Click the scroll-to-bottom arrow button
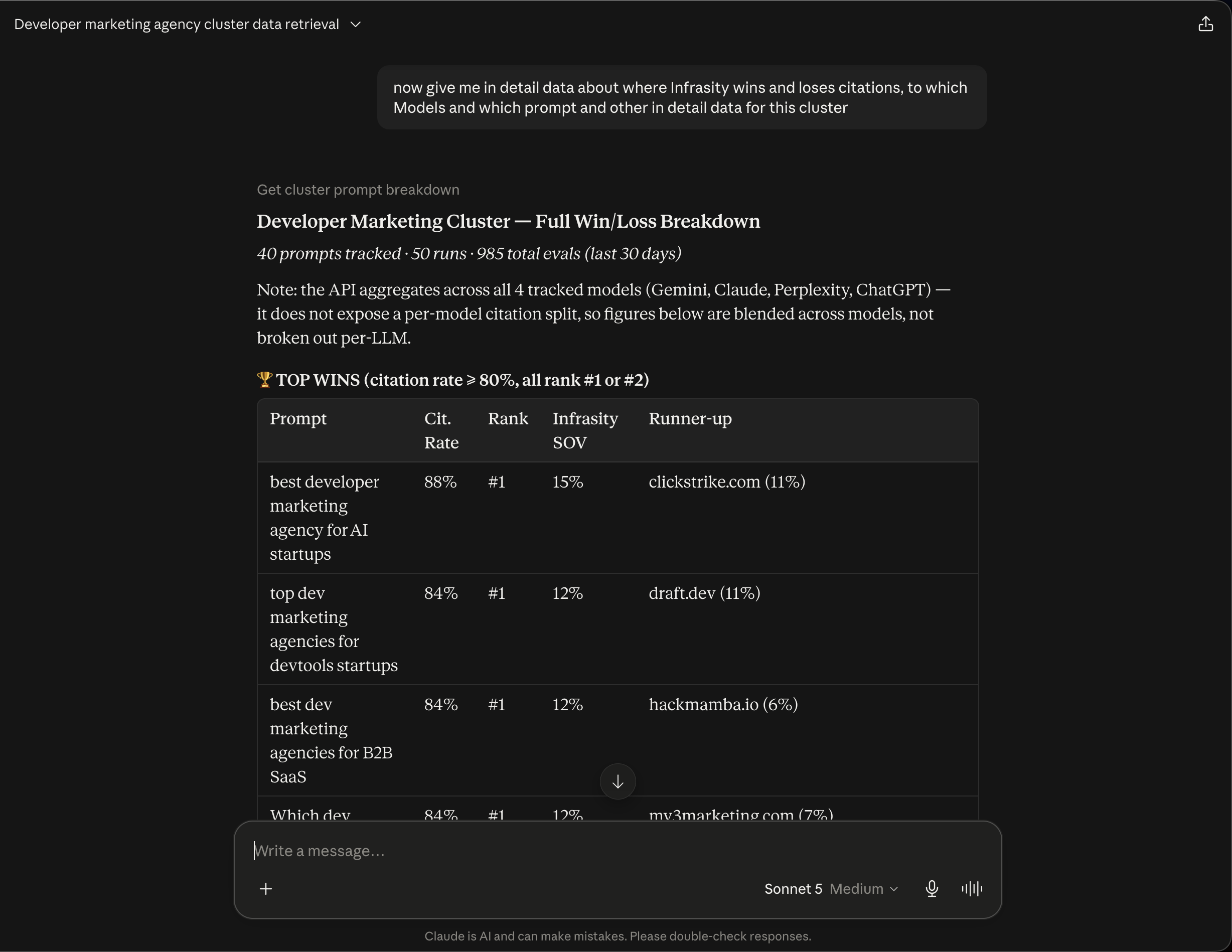 (x=618, y=781)
